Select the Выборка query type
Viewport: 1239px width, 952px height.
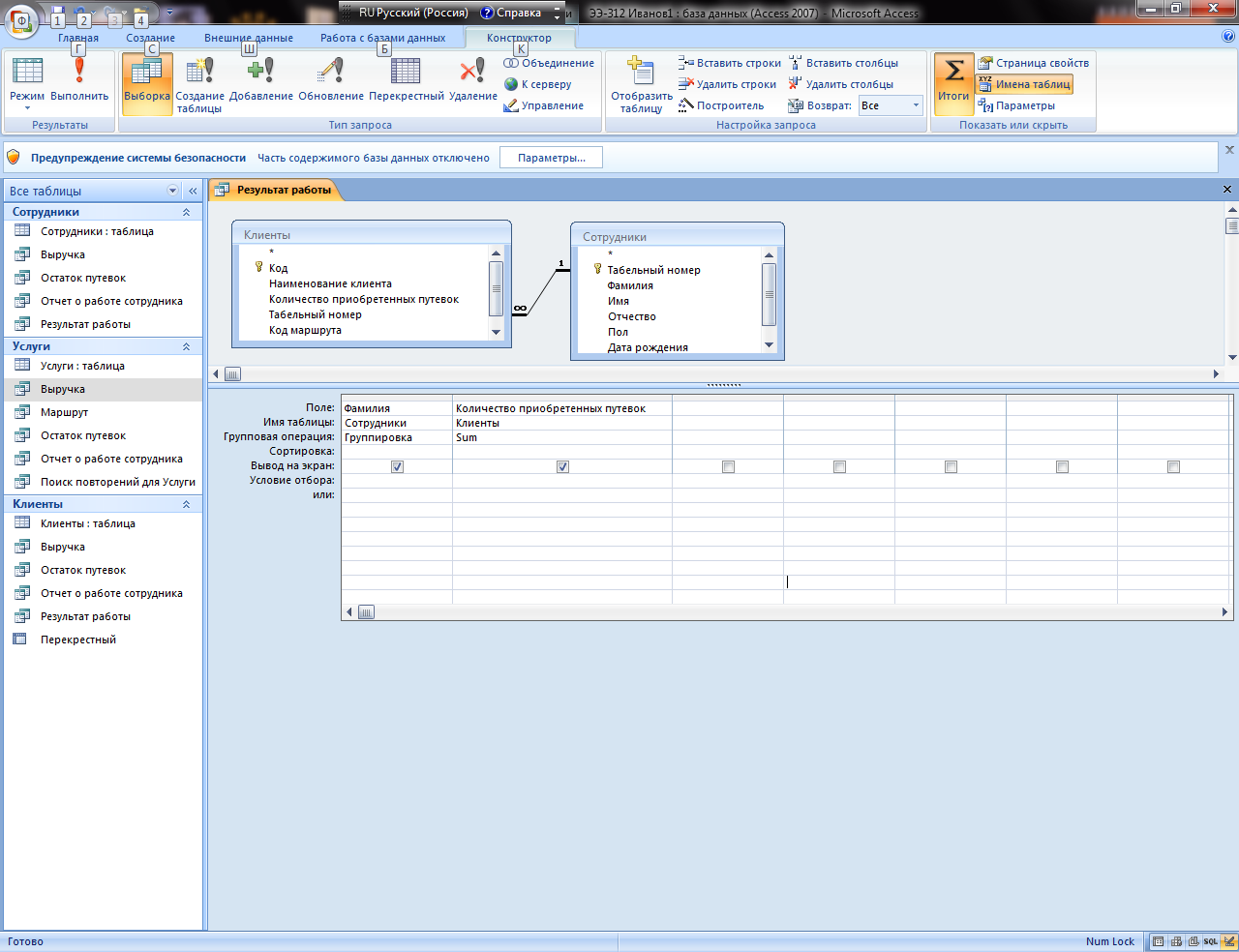147,82
